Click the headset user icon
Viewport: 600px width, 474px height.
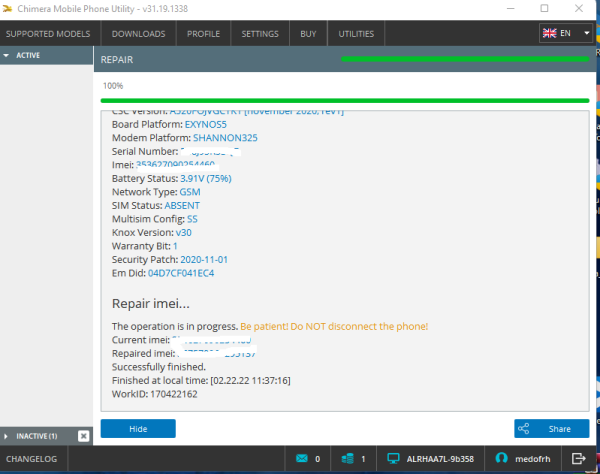501,458
